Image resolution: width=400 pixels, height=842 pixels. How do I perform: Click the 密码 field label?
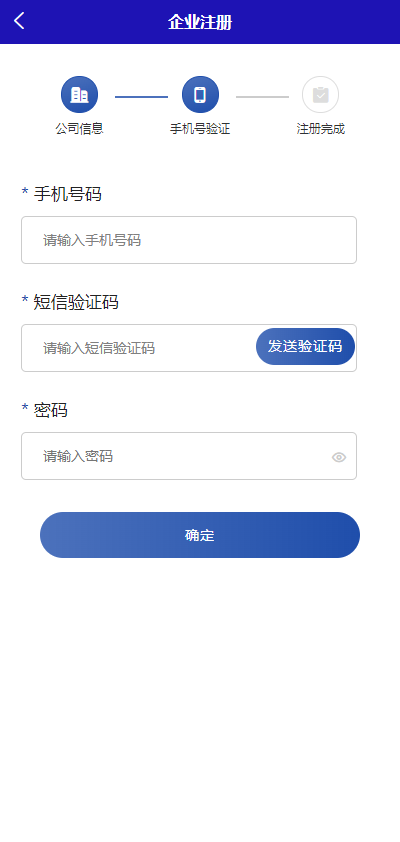(50, 410)
